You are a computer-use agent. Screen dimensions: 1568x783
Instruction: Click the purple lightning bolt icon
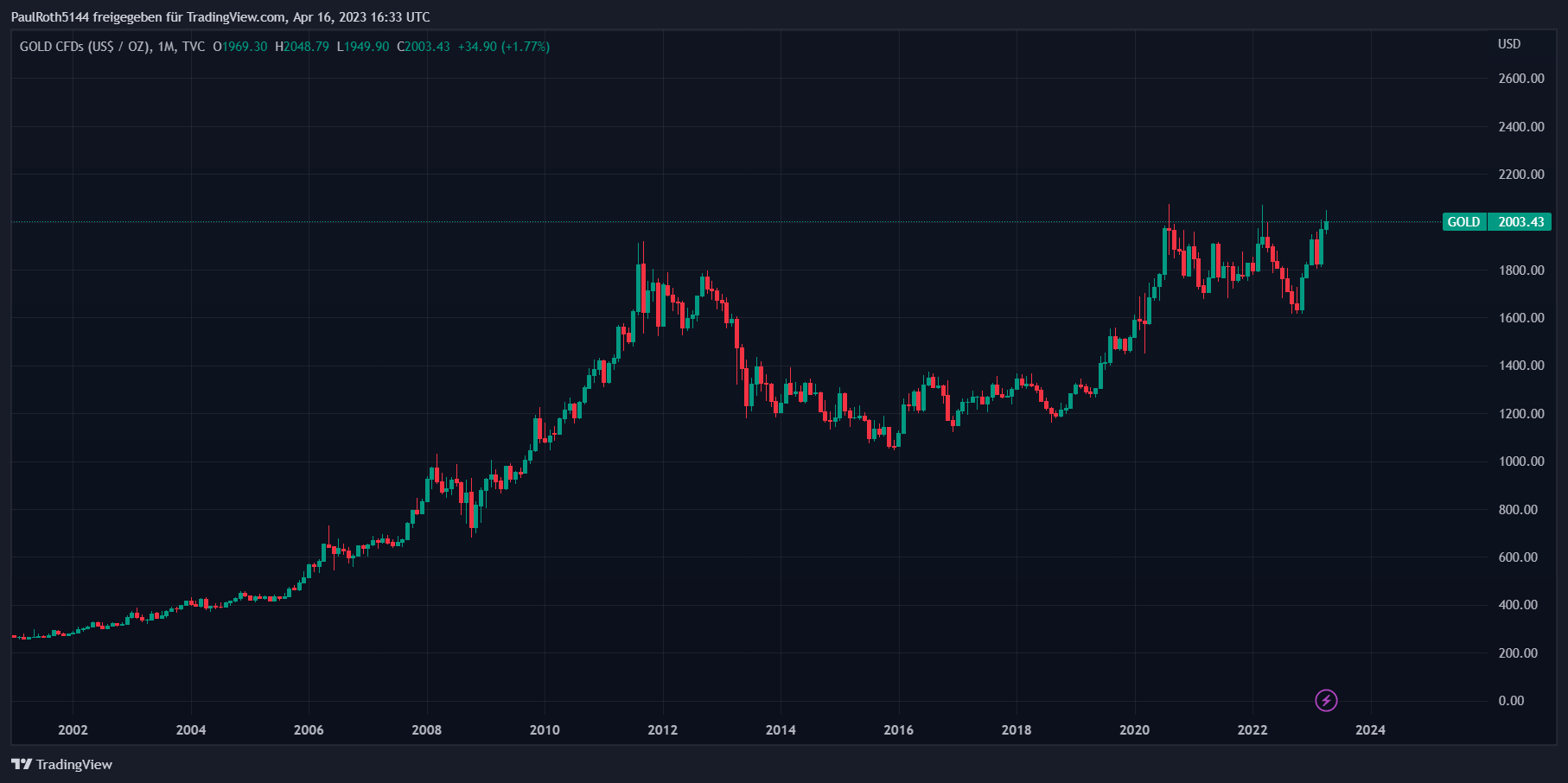[1326, 700]
